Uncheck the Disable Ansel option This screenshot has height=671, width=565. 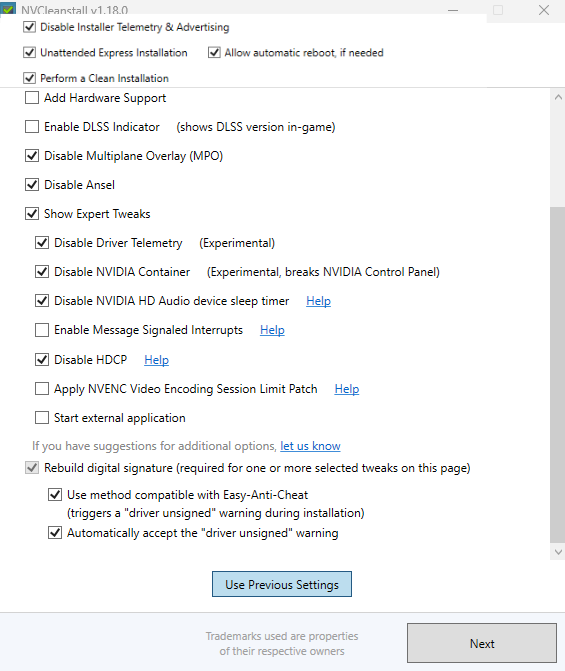[x=32, y=185]
